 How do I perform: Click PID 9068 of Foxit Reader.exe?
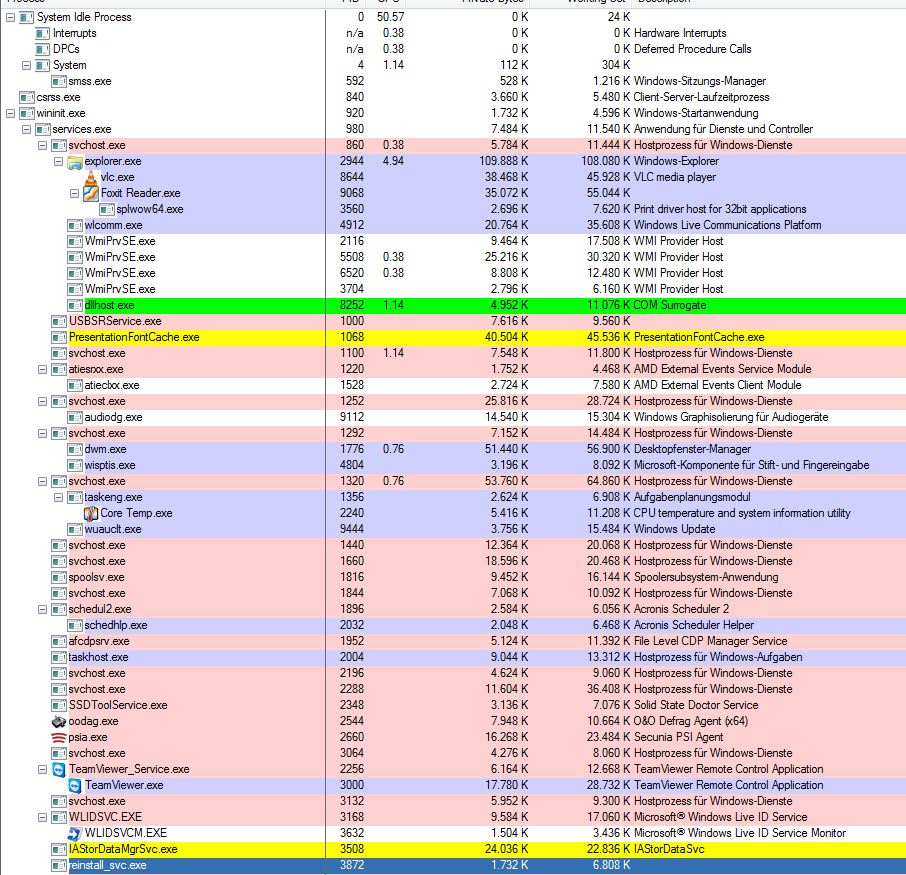click(352, 193)
